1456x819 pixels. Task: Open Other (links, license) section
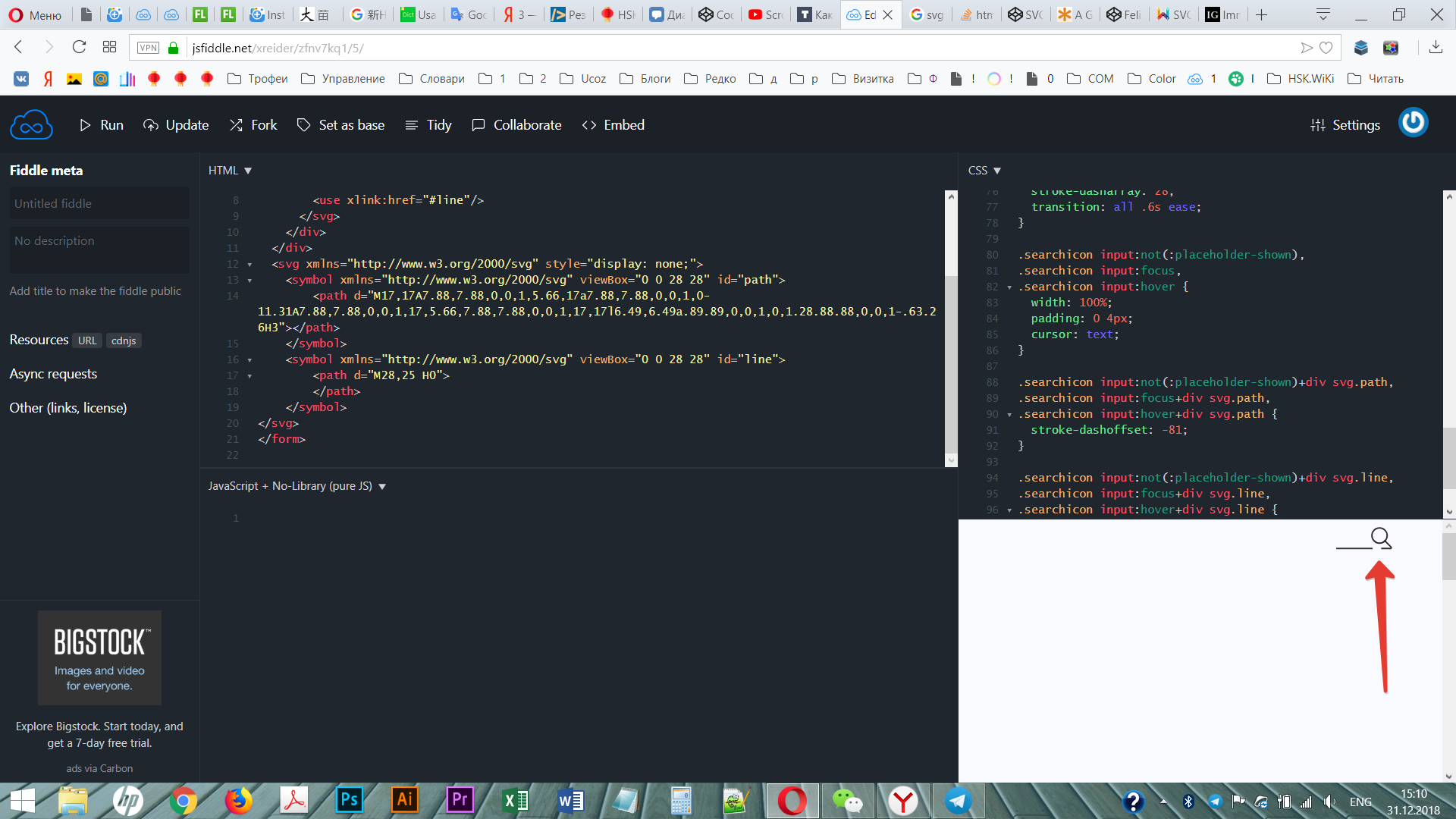tap(68, 408)
